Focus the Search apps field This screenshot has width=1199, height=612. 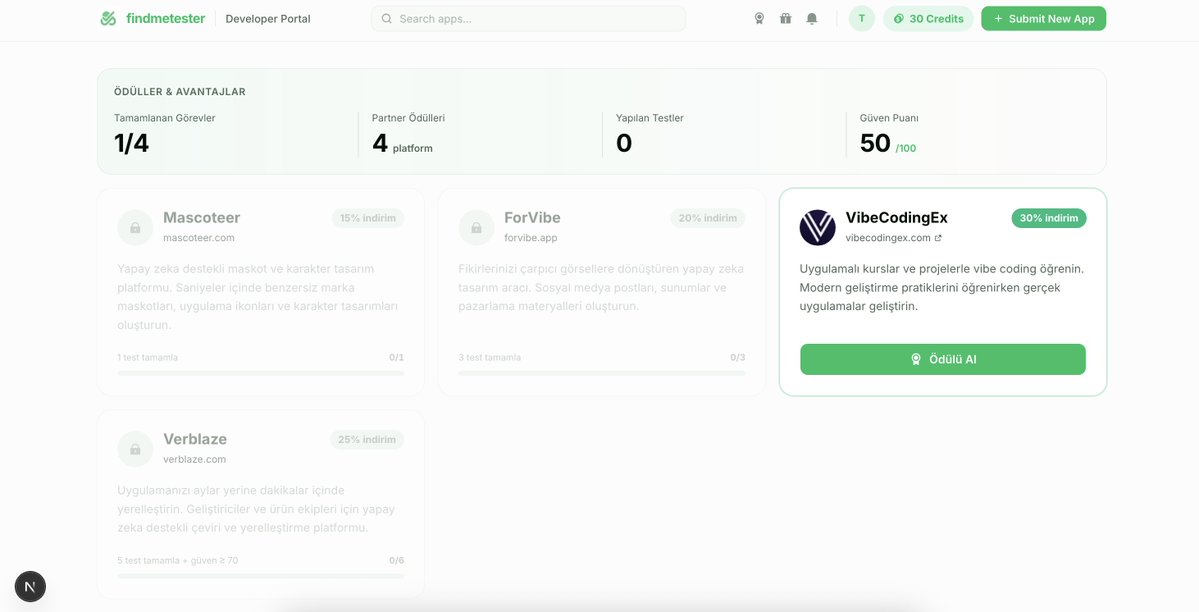528,18
